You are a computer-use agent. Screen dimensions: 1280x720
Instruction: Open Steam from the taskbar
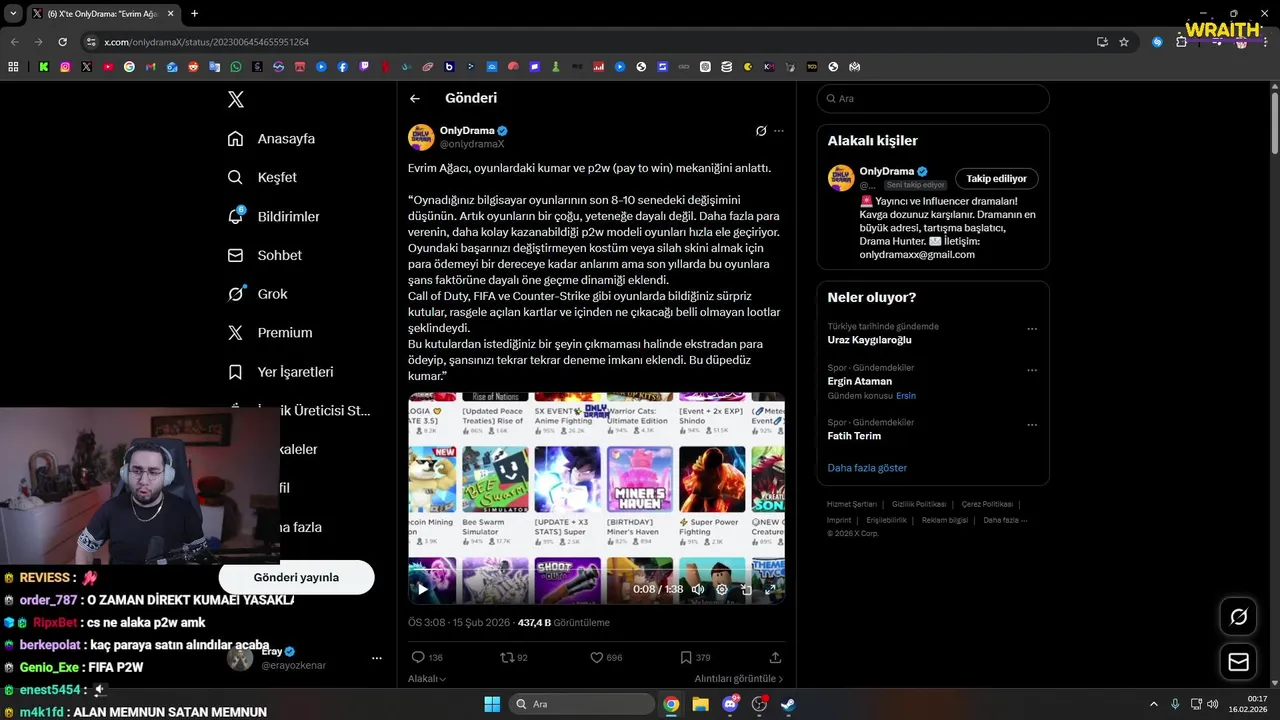789,704
